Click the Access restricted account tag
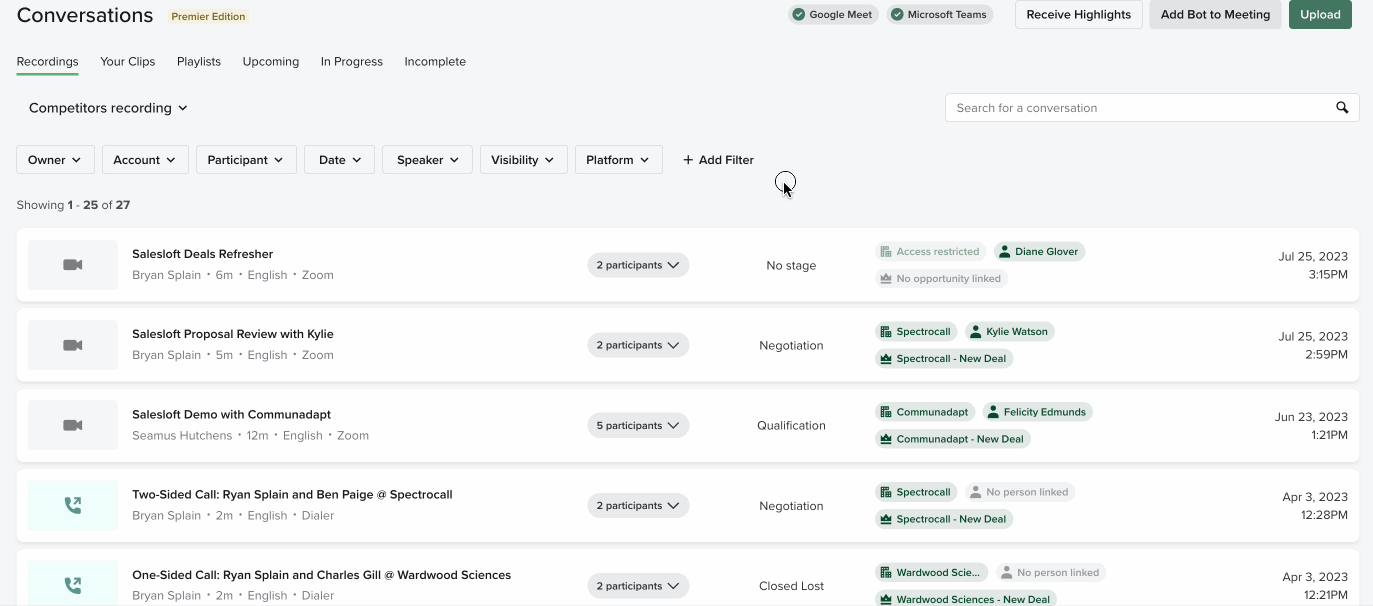This screenshot has height=606, width=1373. 931,252
